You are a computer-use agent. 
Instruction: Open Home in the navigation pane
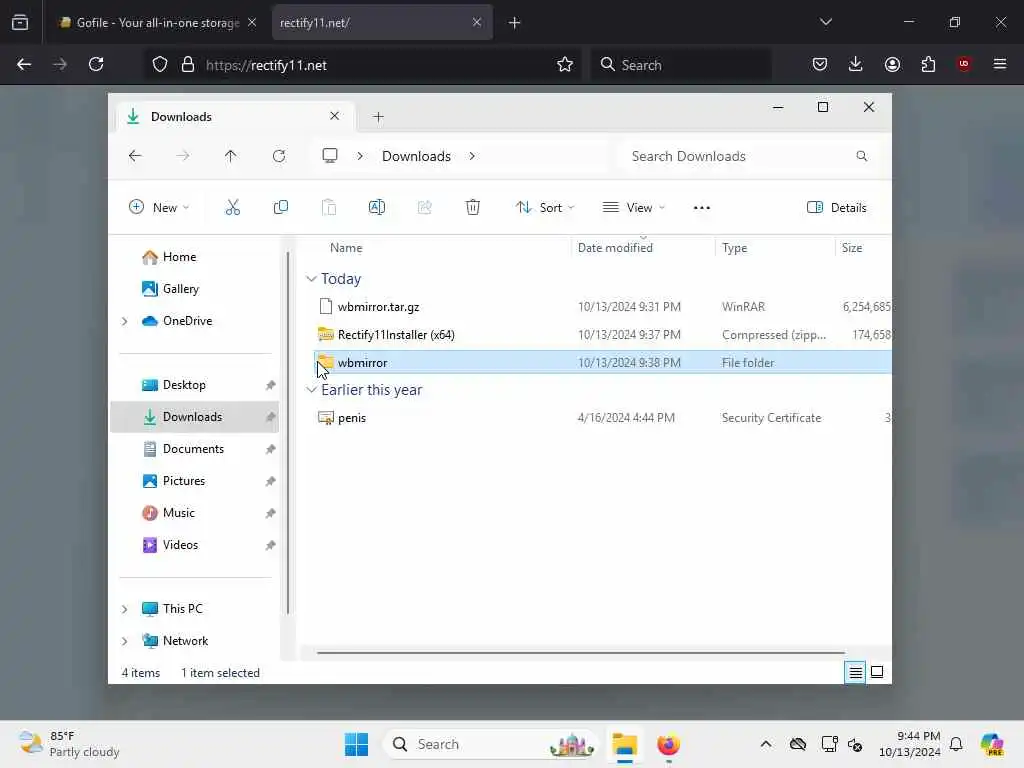(x=169, y=257)
